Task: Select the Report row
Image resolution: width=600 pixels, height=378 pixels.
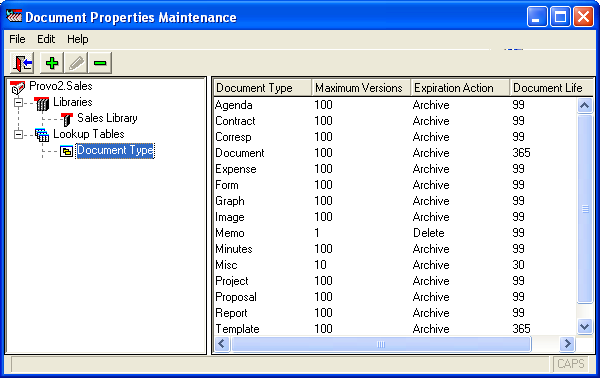Action: [395, 313]
